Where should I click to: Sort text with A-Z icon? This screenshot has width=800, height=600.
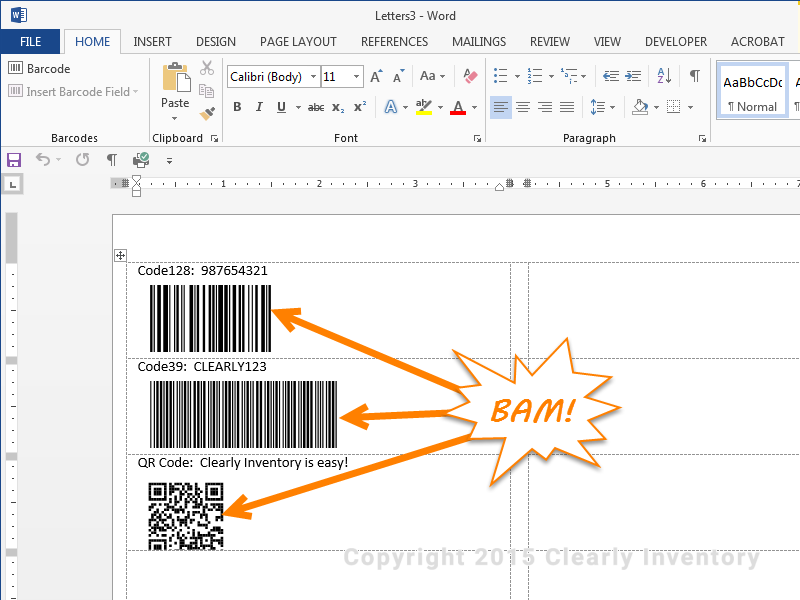click(x=664, y=76)
